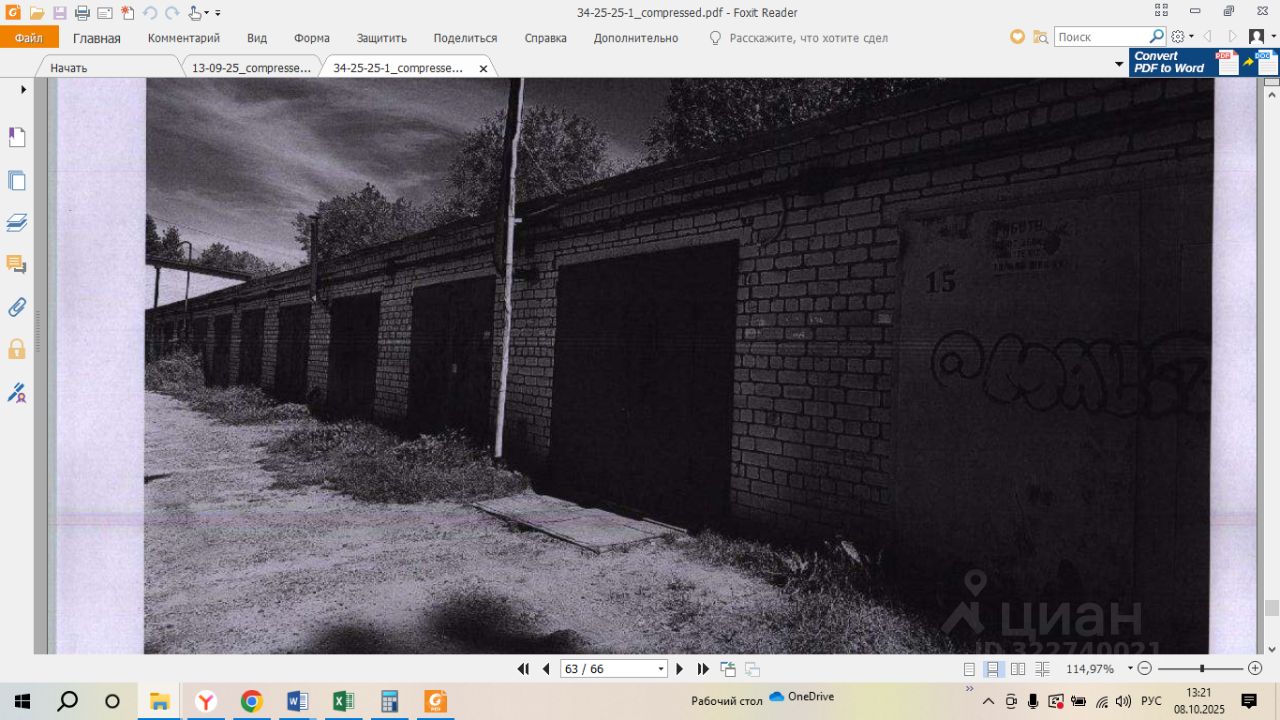Click the orange Файл button
Viewport: 1280px width, 720px height.
29,38
